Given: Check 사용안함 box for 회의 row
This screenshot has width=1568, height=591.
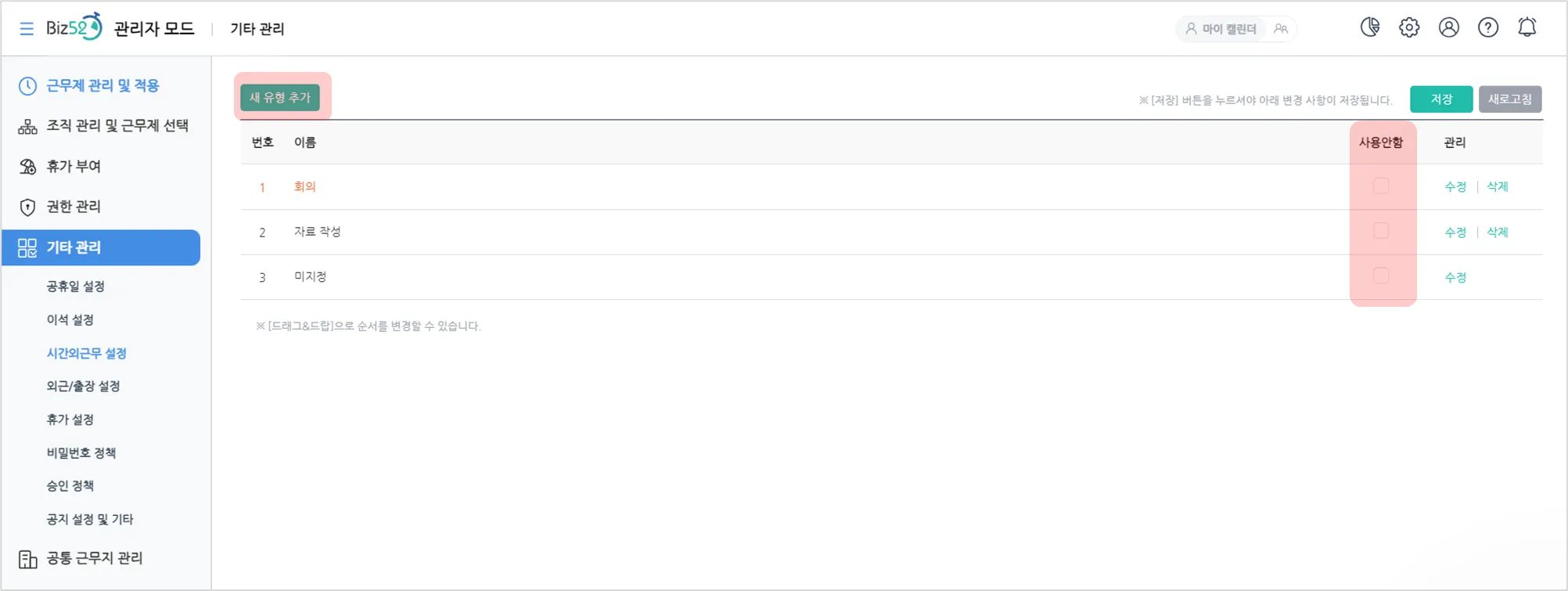Looking at the screenshot, I should point(1381,186).
